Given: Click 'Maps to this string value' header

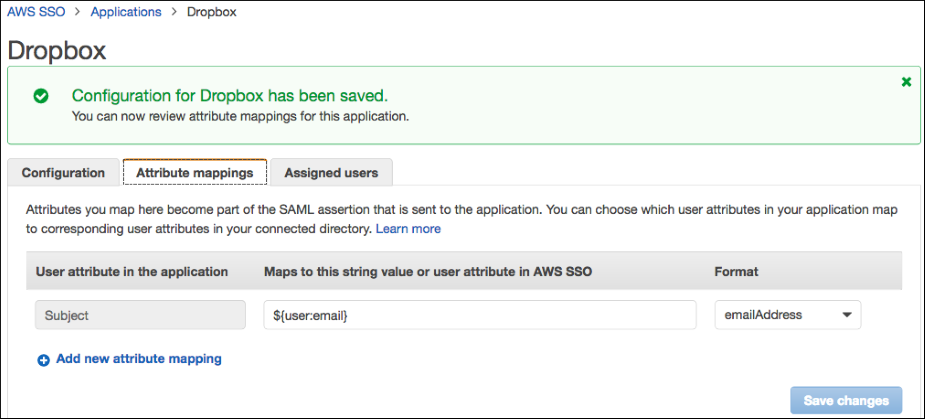Looking at the screenshot, I should (428, 271).
